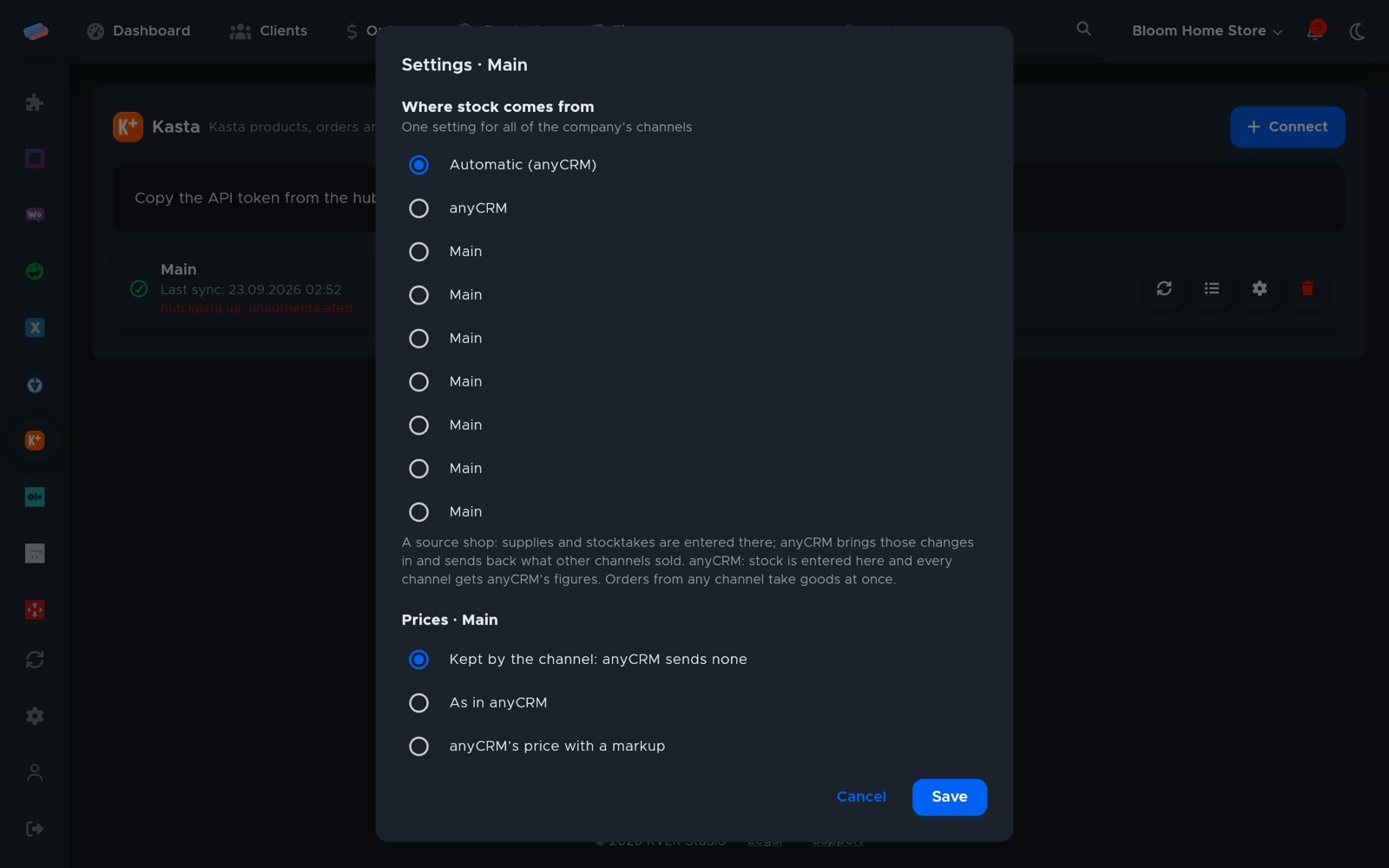Open the teal OLX sidebar icon
1389x868 pixels.
[35, 496]
